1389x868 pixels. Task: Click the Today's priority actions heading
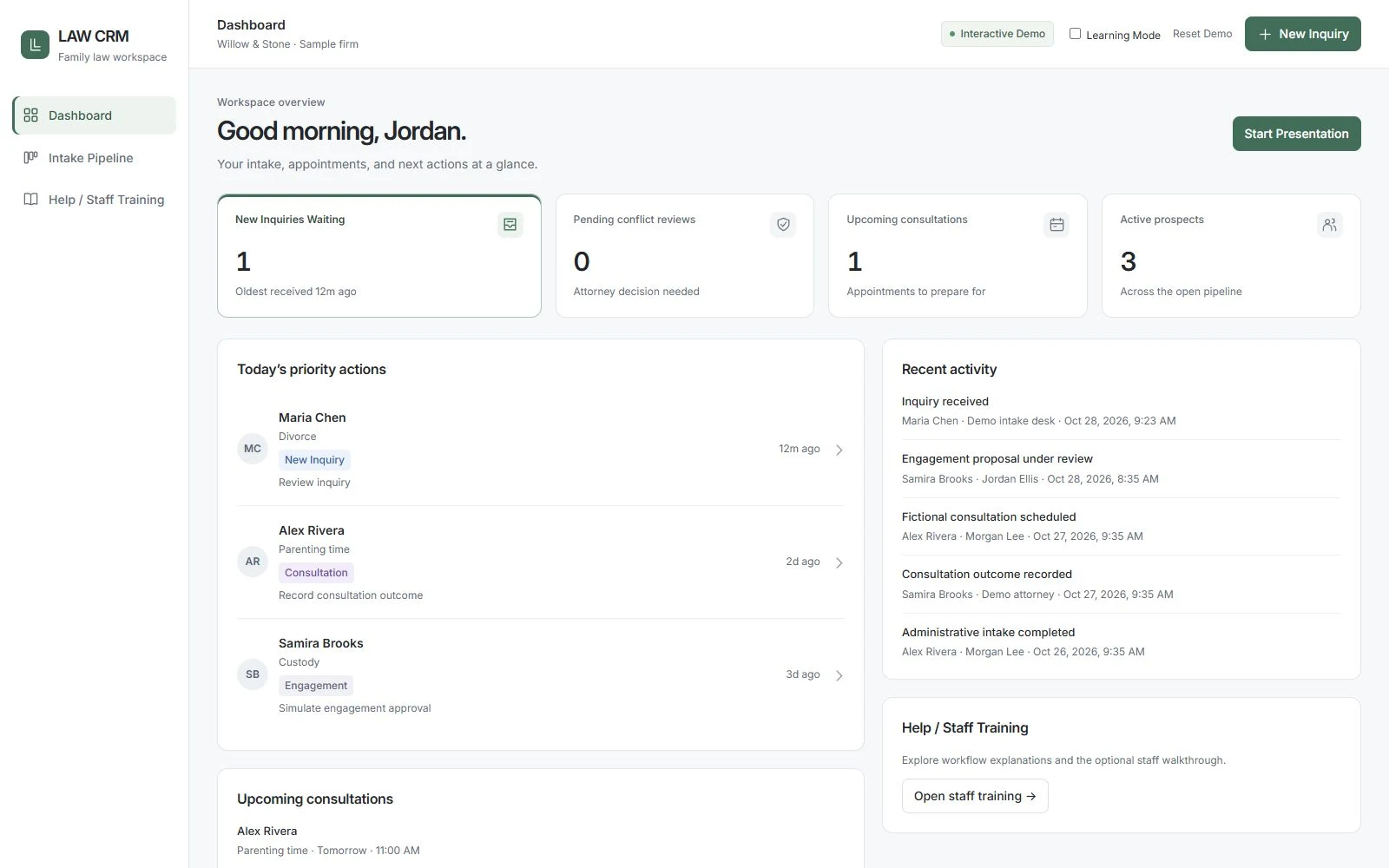[x=312, y=369]
